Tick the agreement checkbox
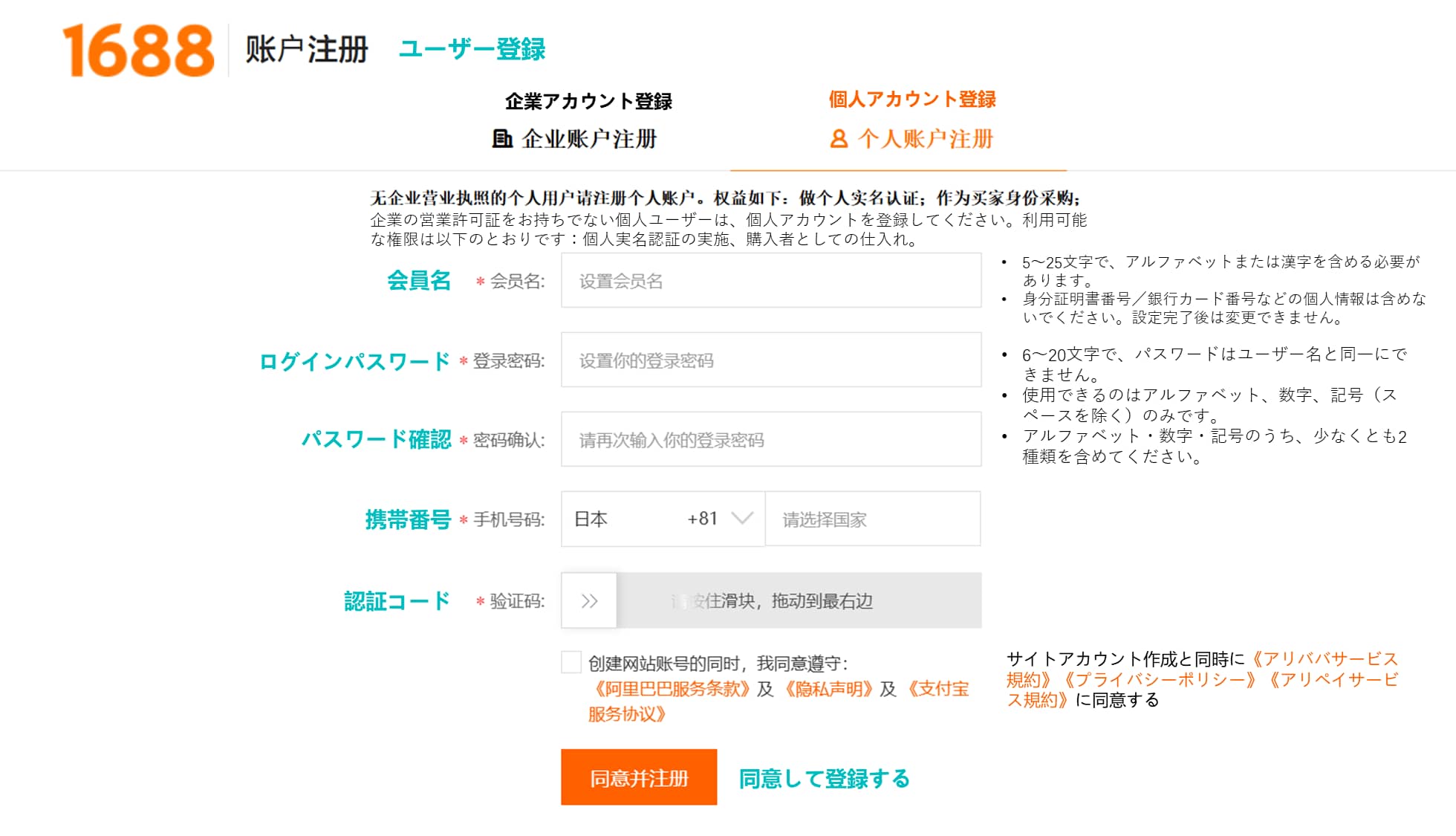 [571, 662]
